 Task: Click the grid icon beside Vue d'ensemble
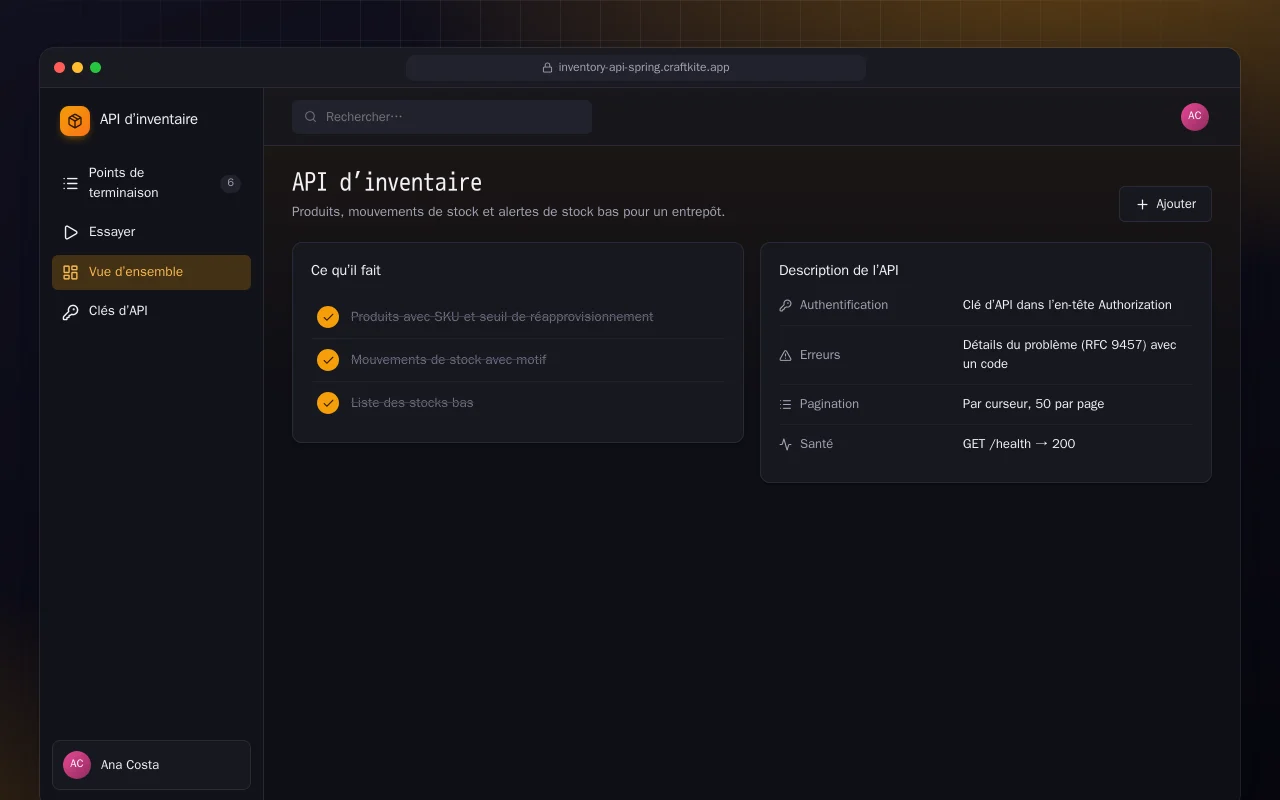coord(70,272)
